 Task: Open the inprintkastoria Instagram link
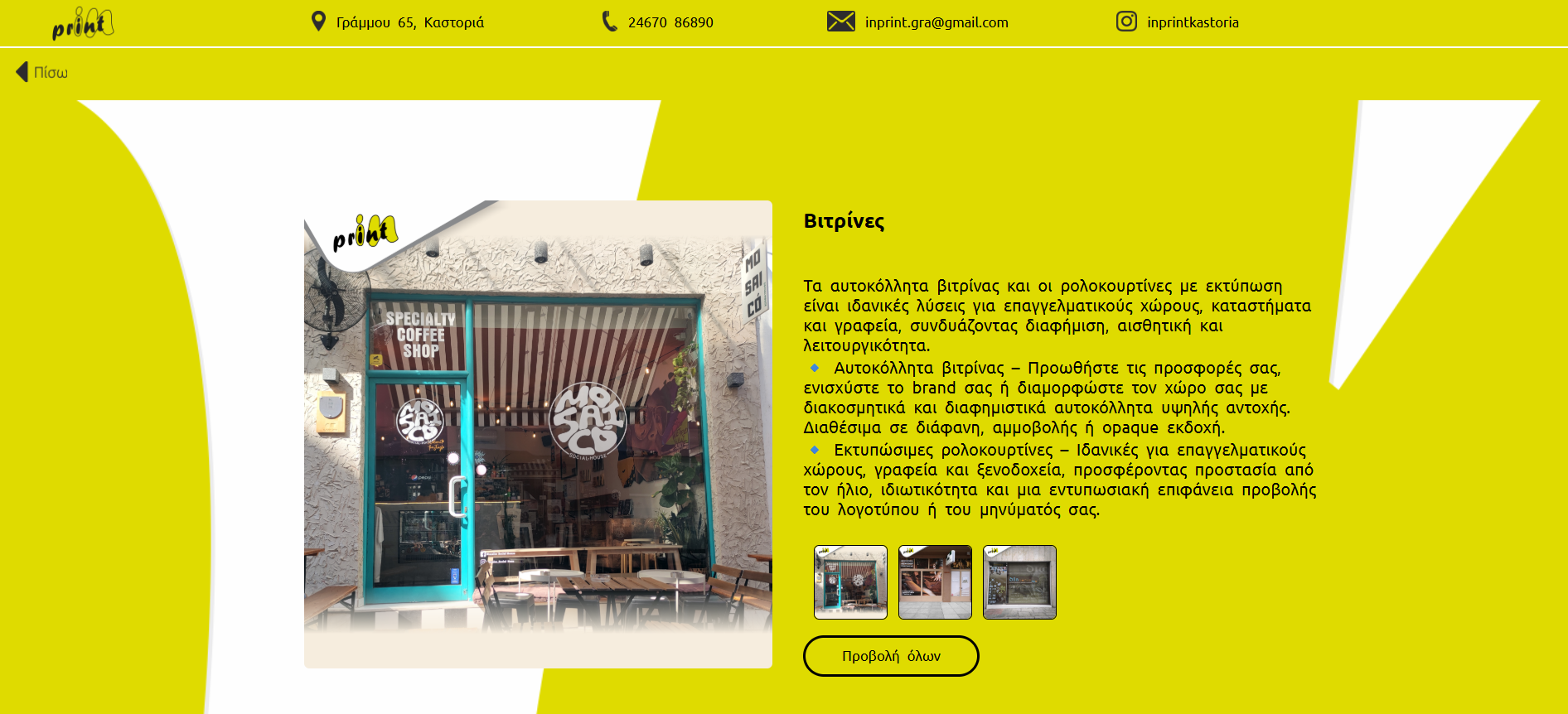click(x=1193, y=22)
